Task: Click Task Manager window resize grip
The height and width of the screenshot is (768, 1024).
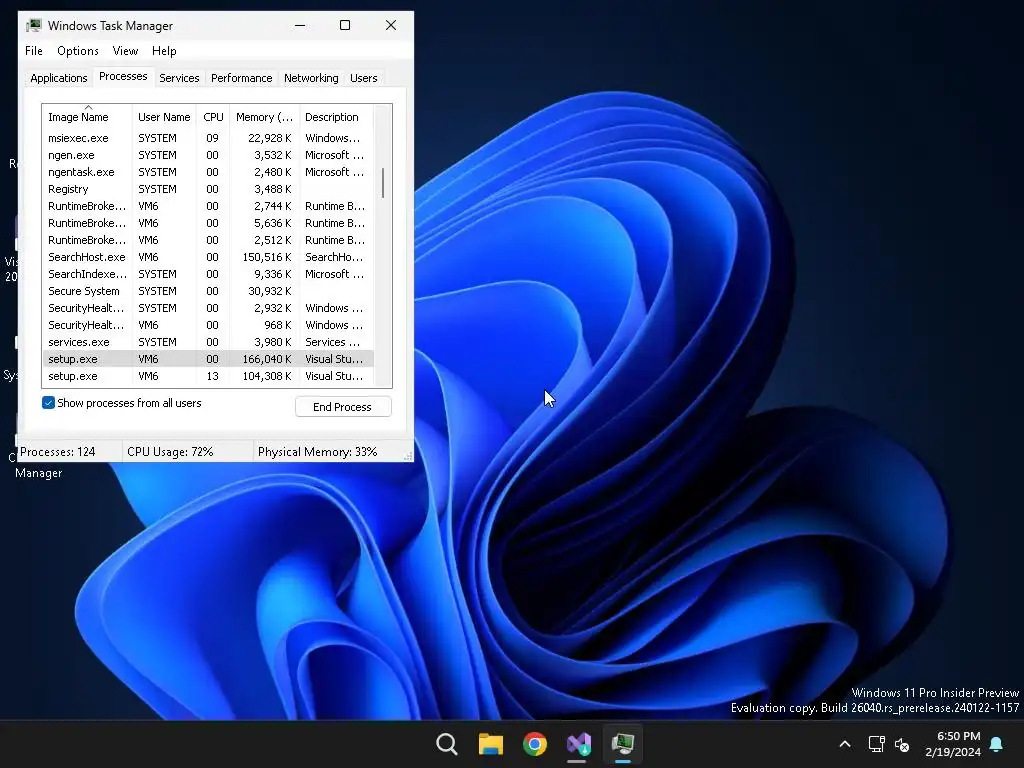Action: (x=408, y=456)
